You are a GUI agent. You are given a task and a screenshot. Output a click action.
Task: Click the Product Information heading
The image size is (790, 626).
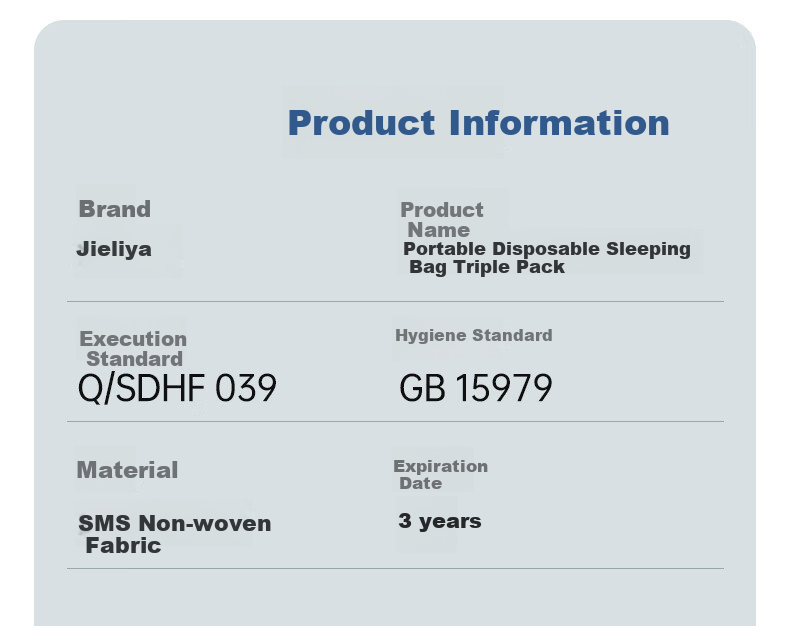point(478,123)
